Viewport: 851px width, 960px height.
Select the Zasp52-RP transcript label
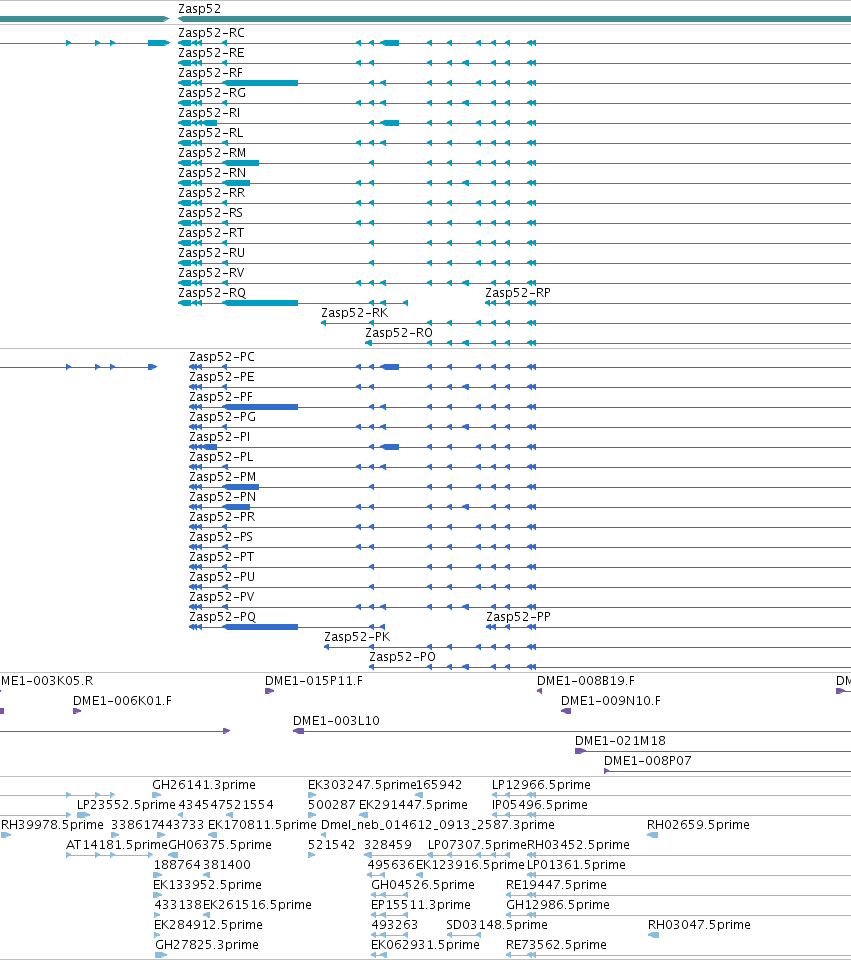(x=518, y=293)
